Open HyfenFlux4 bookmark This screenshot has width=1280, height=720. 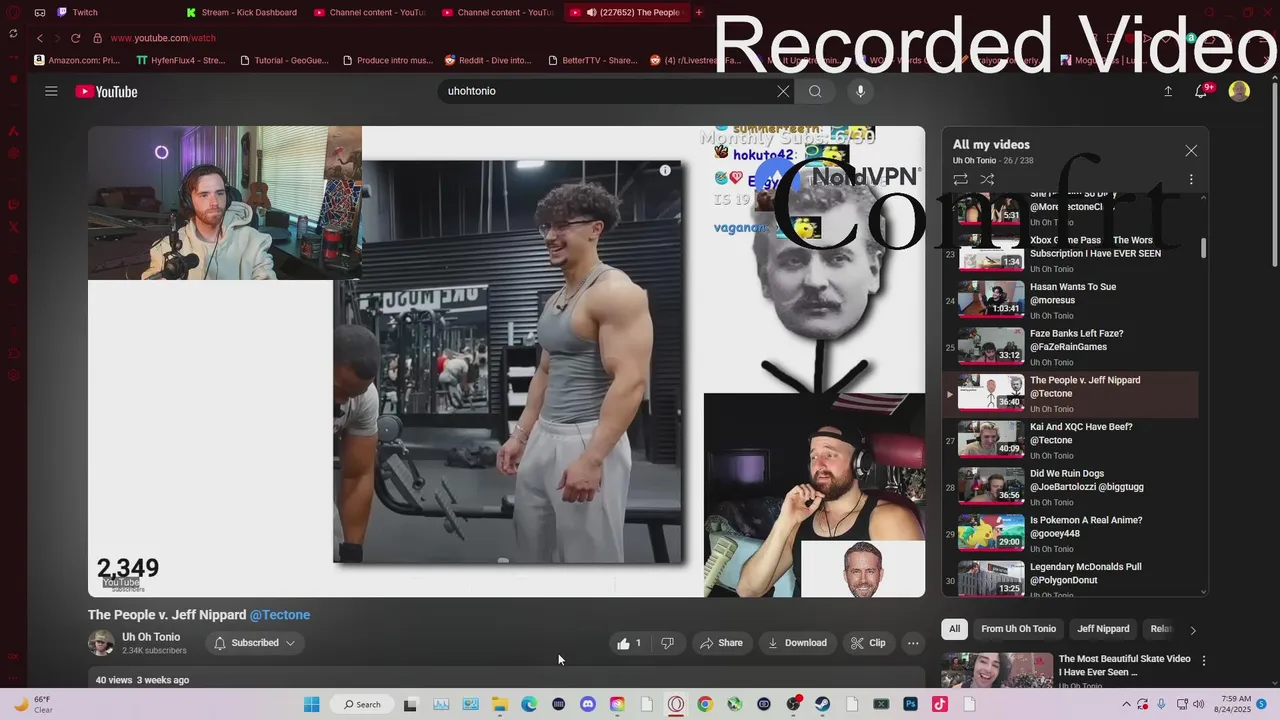point(182,60)
